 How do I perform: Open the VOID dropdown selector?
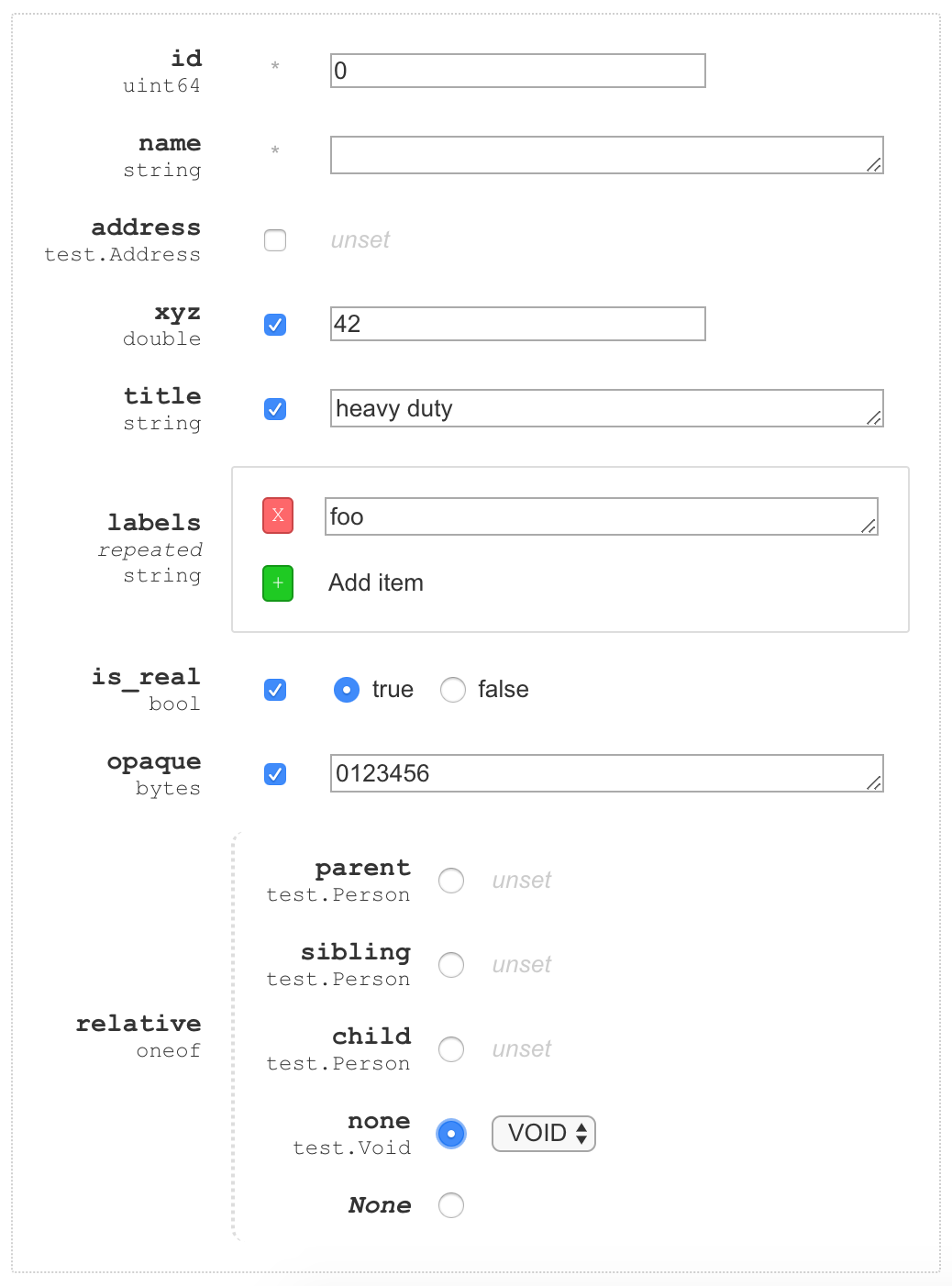point(543,1134)
